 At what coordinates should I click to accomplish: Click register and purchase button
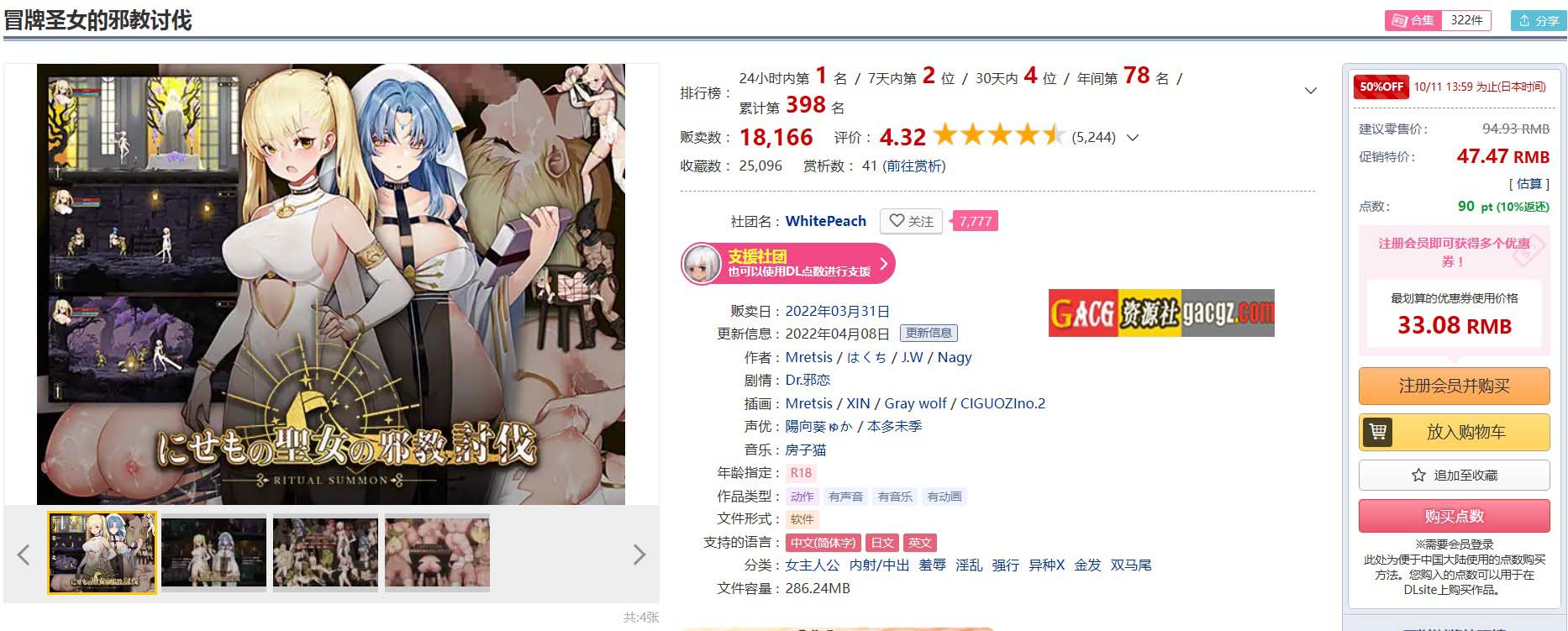point(1454,386)
